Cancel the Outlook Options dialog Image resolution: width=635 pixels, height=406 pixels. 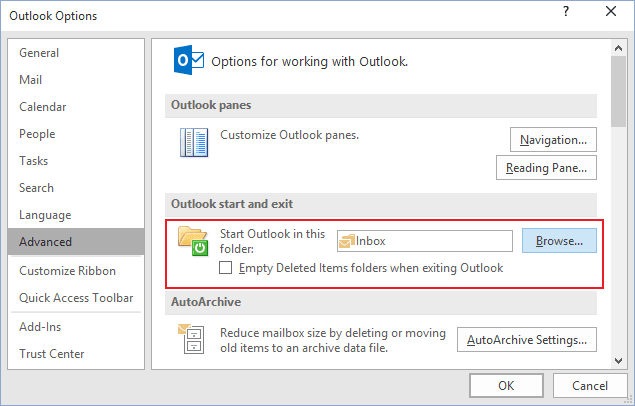(x=590, y=385)
